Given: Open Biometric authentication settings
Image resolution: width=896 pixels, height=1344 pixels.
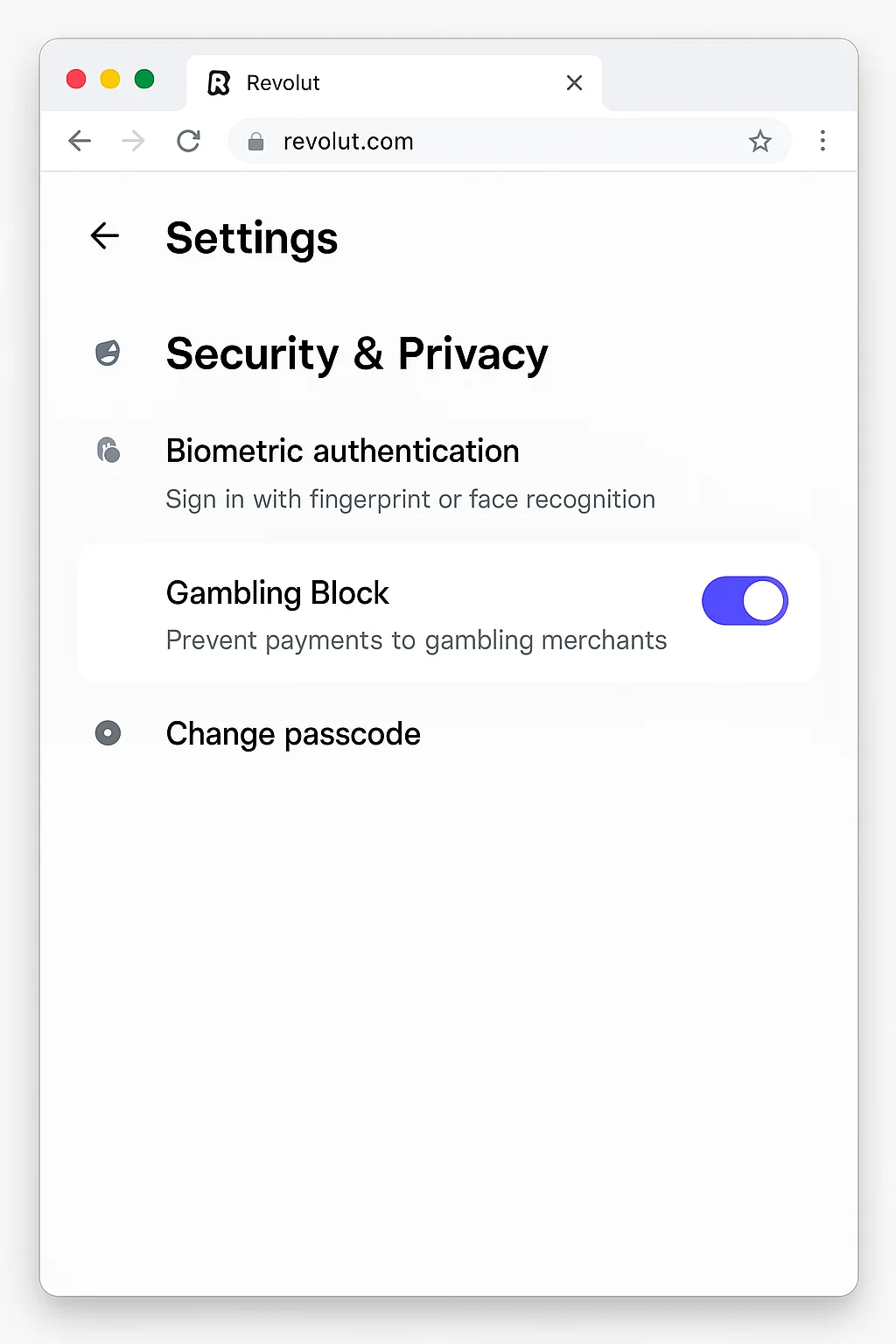Looking at the screenshot, I should (342, 451).
